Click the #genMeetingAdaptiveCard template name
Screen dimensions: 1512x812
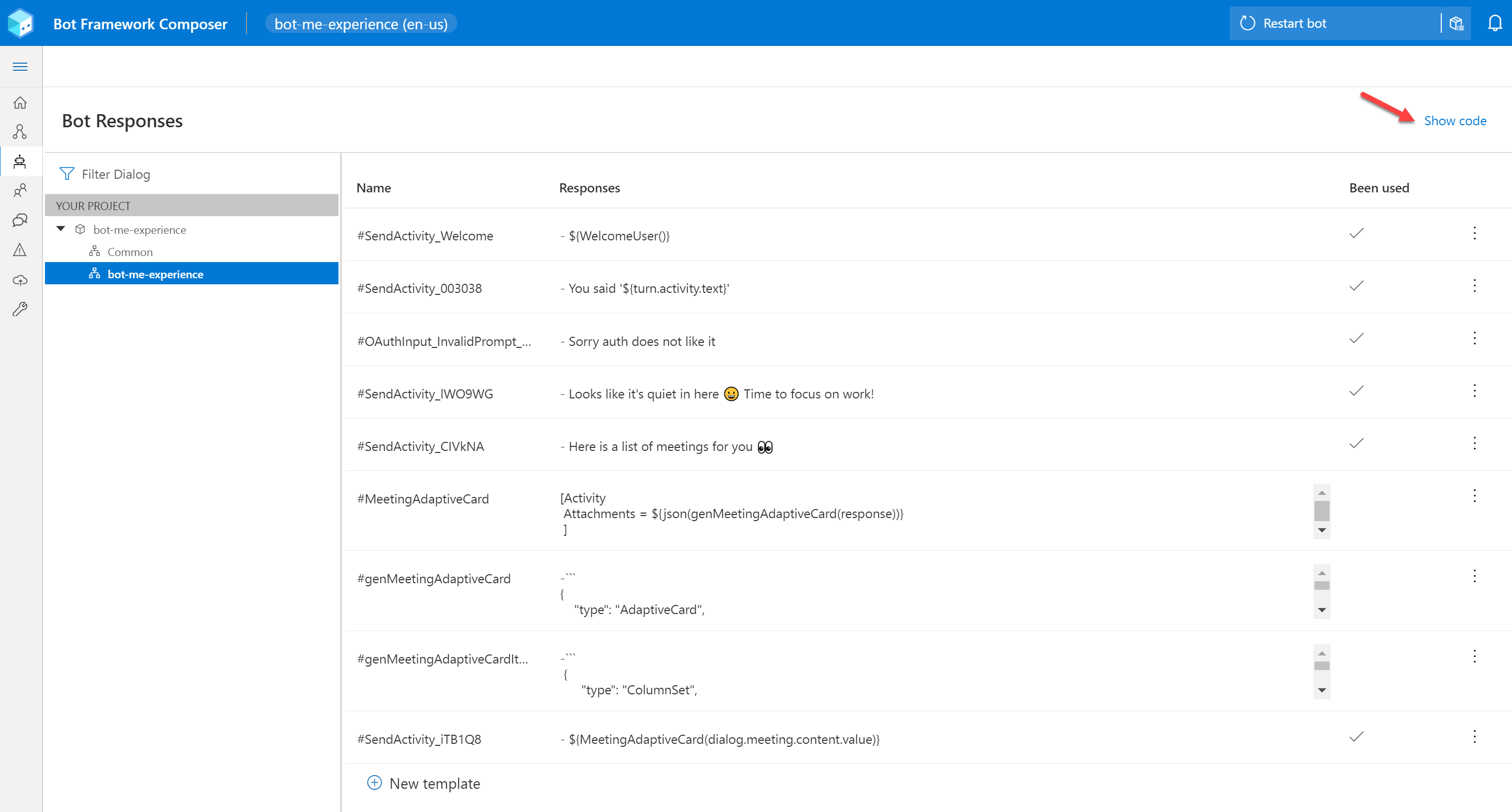[x=434, y=579]
